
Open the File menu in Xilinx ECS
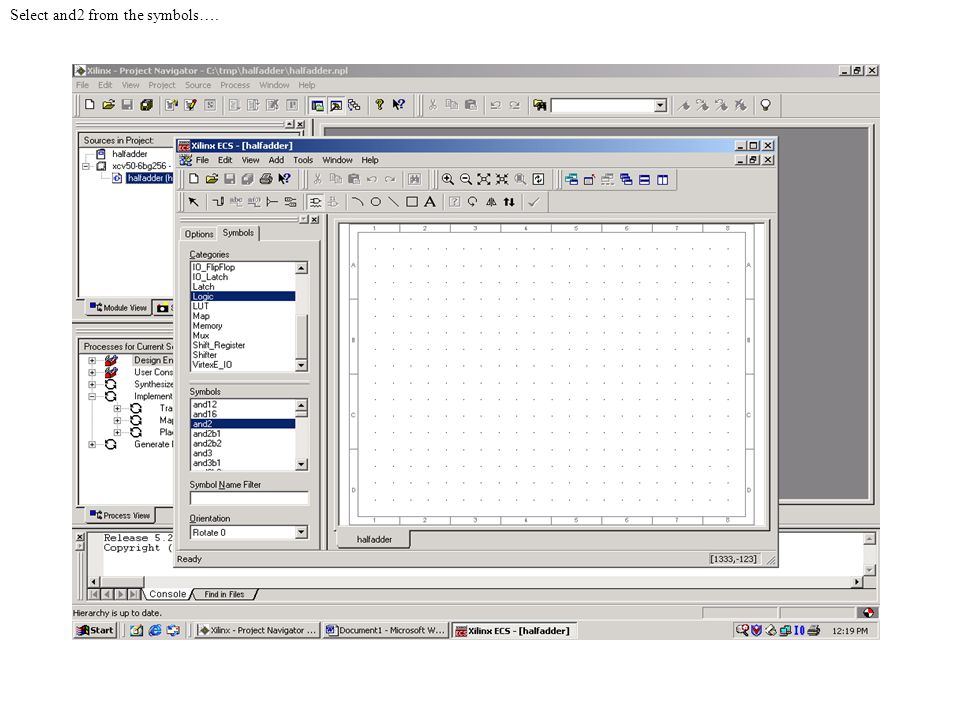[x=202, y=160]
